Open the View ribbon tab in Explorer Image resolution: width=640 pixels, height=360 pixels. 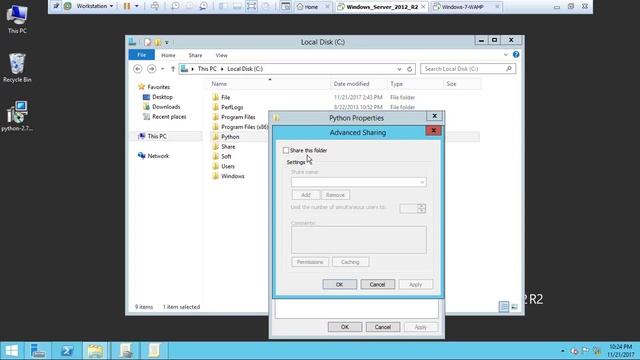click(221, 55)
